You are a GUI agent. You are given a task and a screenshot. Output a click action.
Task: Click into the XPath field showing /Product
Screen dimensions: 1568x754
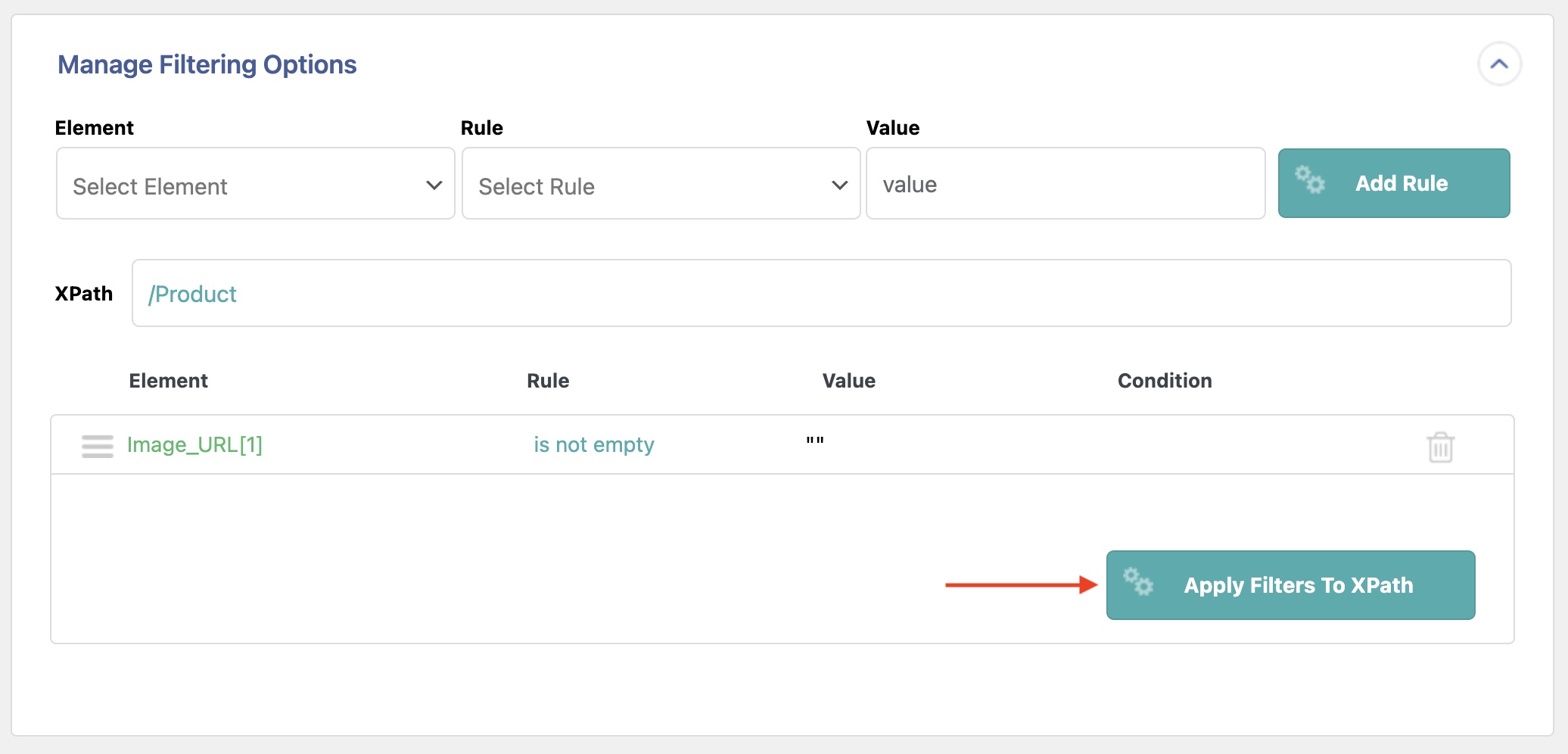coord(821,294)
